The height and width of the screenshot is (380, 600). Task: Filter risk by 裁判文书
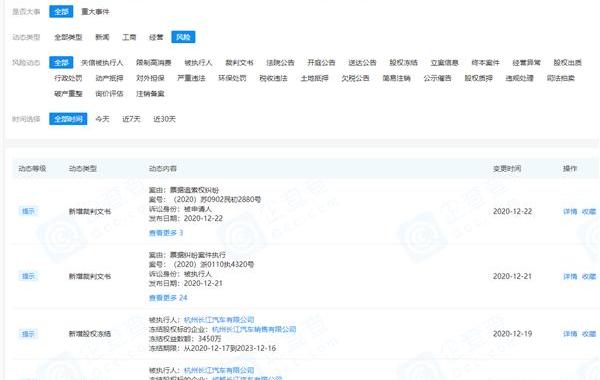coord(239,62)
